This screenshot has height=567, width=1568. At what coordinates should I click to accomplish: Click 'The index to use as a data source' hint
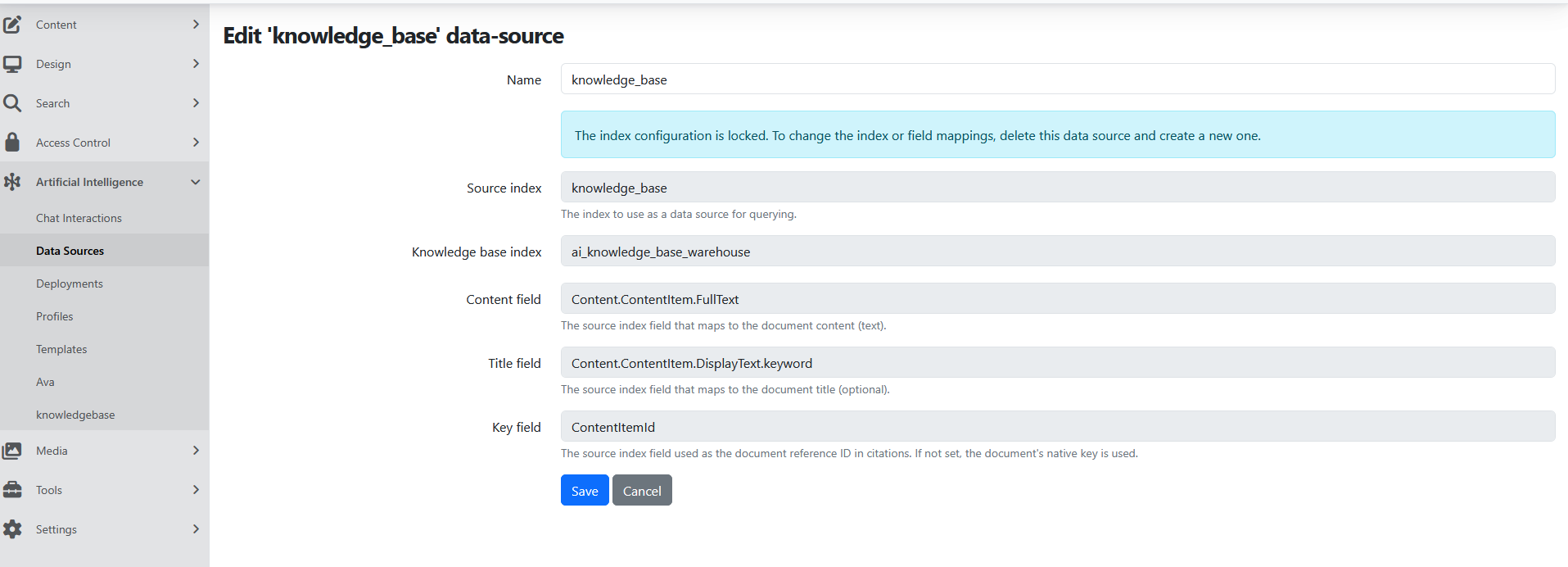pos(678,214)
